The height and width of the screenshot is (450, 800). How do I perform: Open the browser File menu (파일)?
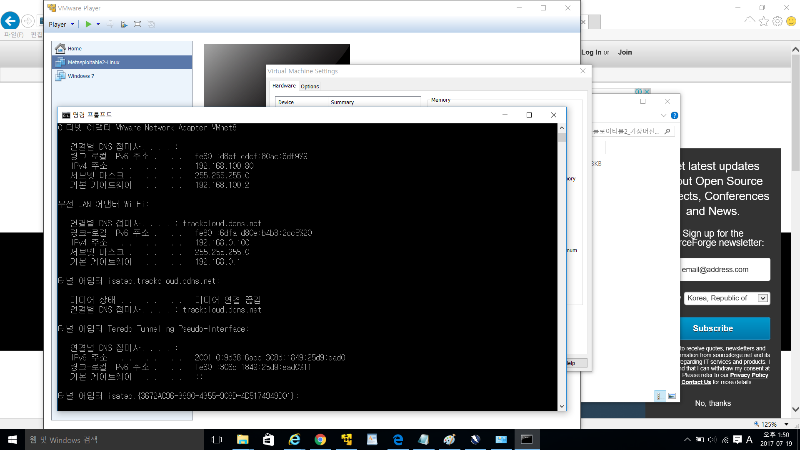(13, 35)
